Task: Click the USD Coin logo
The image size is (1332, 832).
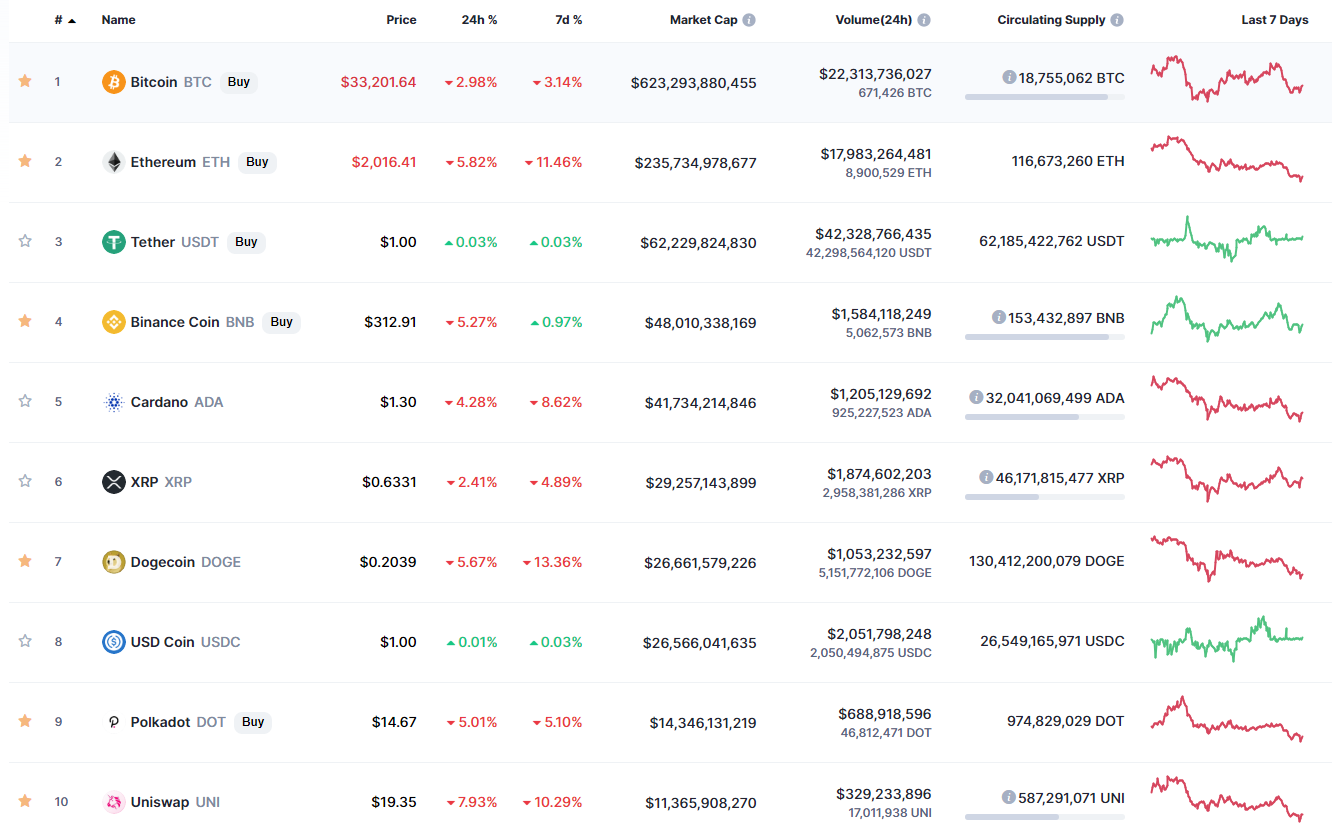Action: [x=114, y=642]
